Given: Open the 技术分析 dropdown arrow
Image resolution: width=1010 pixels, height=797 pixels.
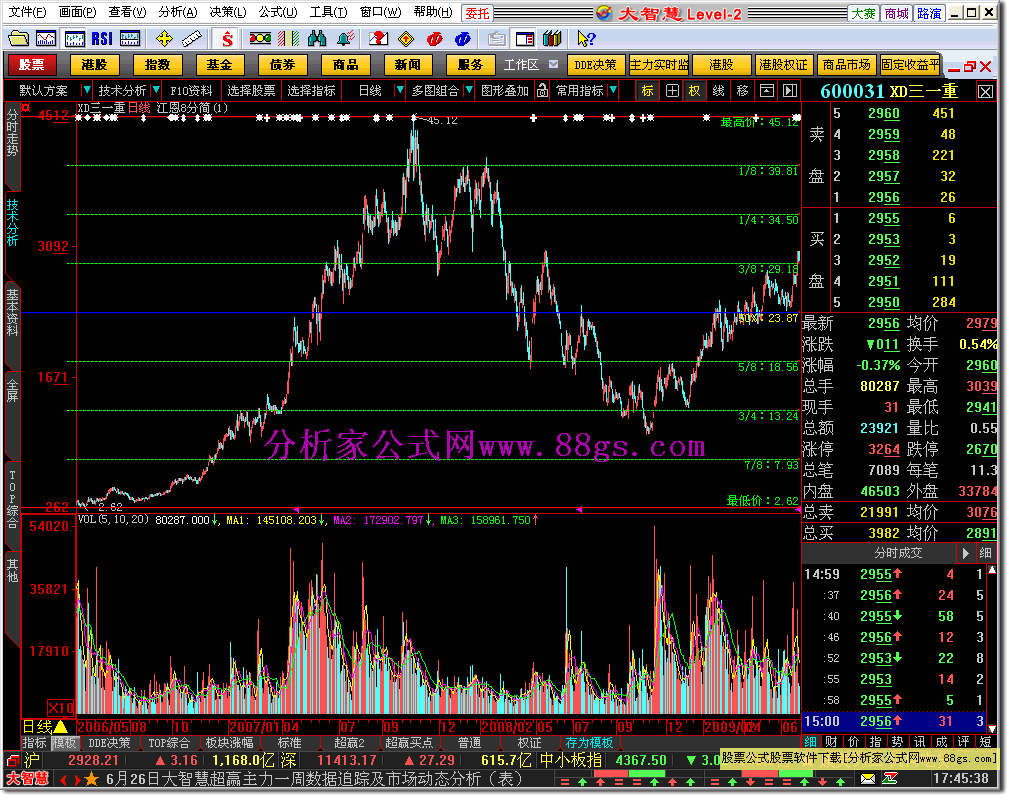Looking at the screenshot, I should coord(156,90).
